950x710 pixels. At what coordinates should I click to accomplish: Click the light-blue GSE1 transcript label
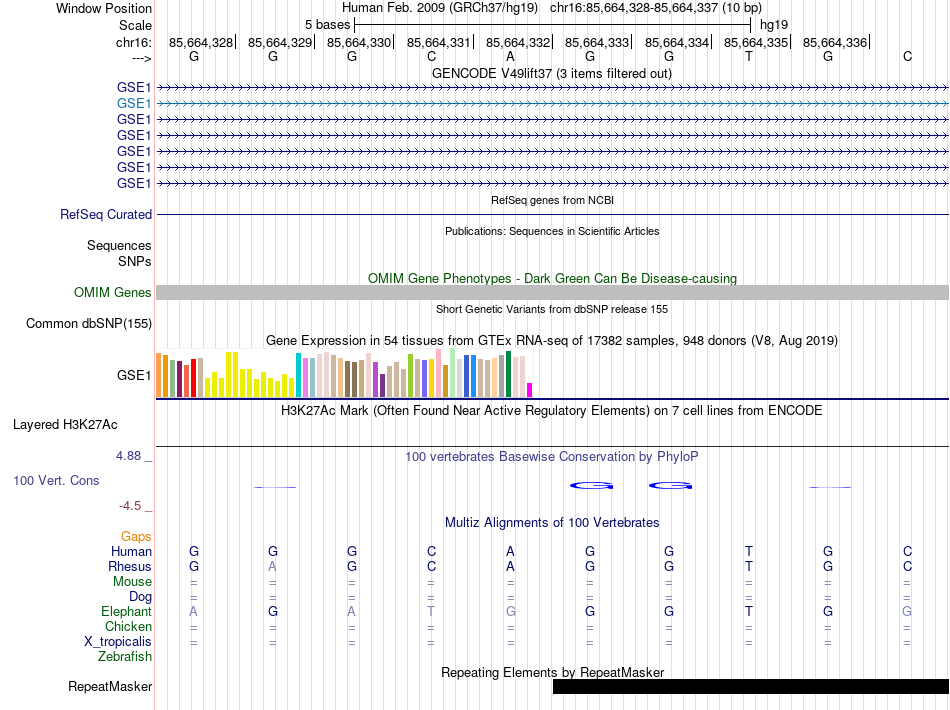tap(134, 103)
